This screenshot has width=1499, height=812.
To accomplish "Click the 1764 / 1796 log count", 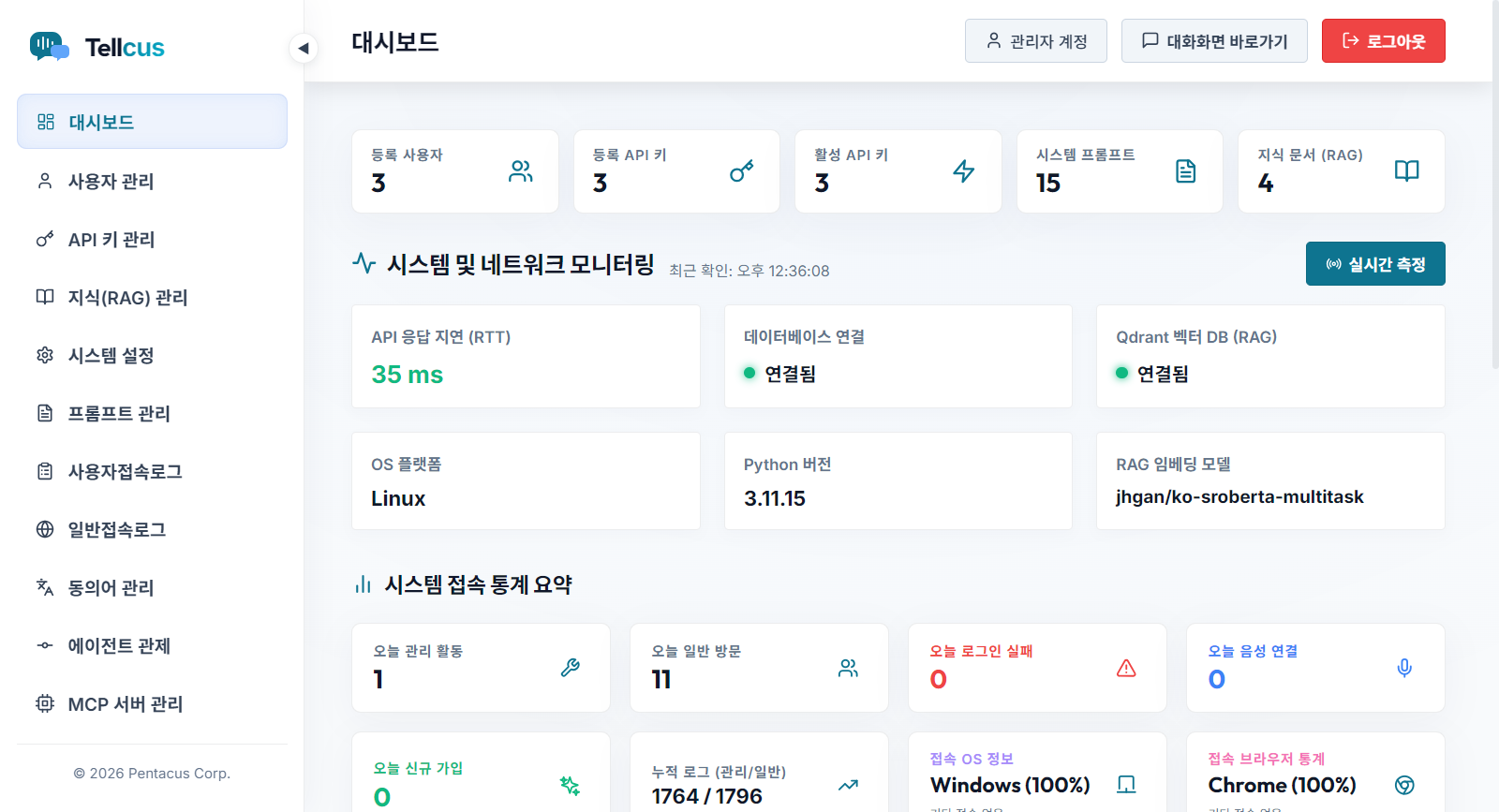I will click(707, 796).
